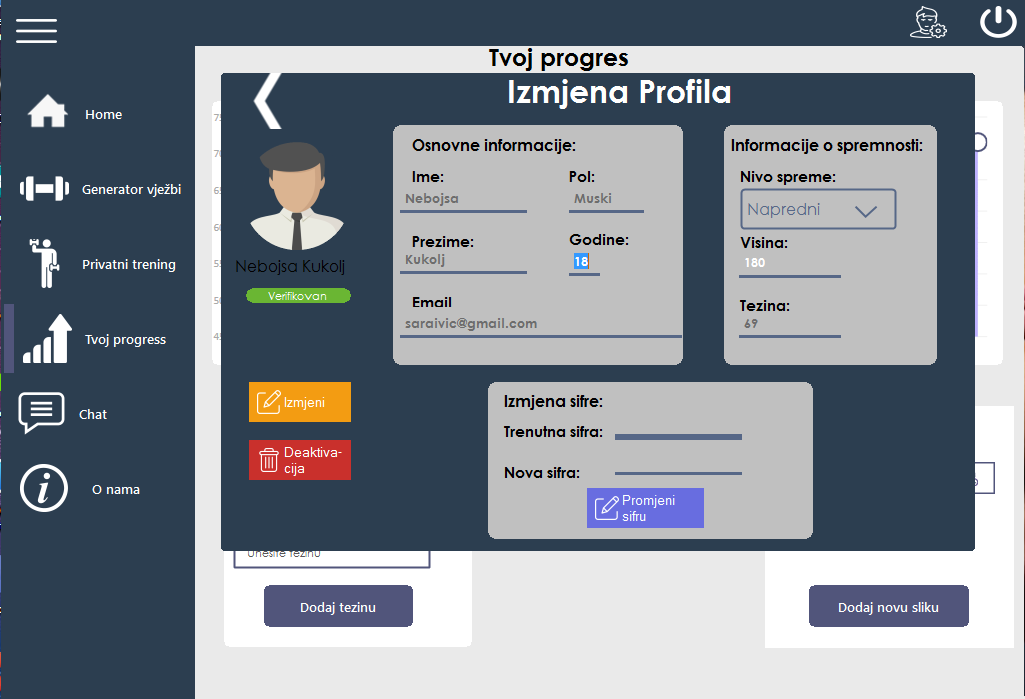Image resolution: width=1025 pixels, height=699 pixels.
Task: Click the Chat speech bubble icon
Action: coord(41,413)
